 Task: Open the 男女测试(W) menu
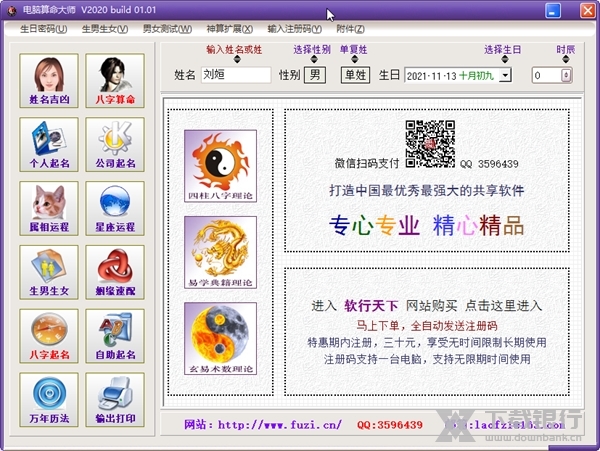pyautogui.click(x=167, y=29)
